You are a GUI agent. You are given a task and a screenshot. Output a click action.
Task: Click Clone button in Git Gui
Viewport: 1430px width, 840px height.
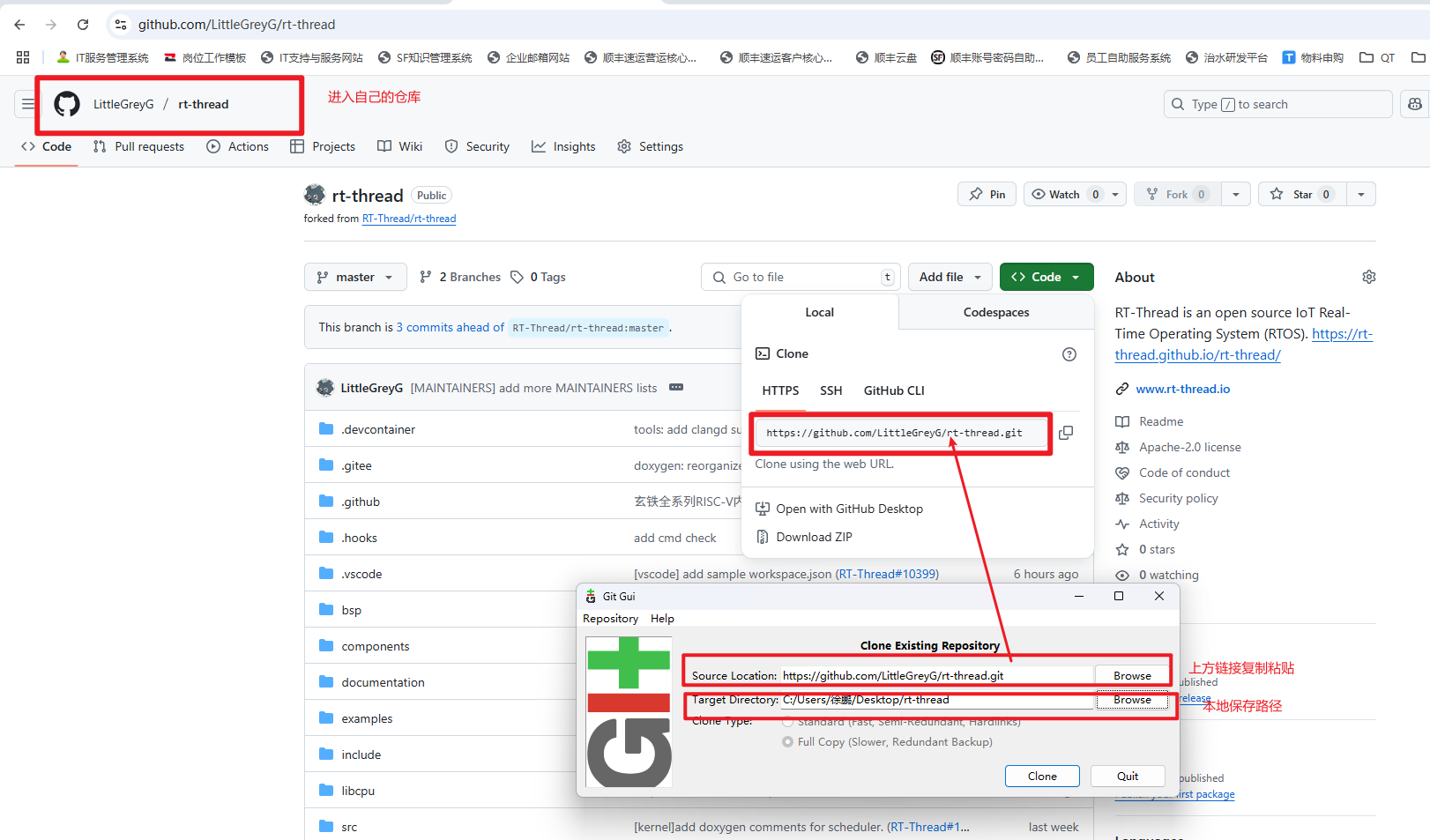point(1042,777)
